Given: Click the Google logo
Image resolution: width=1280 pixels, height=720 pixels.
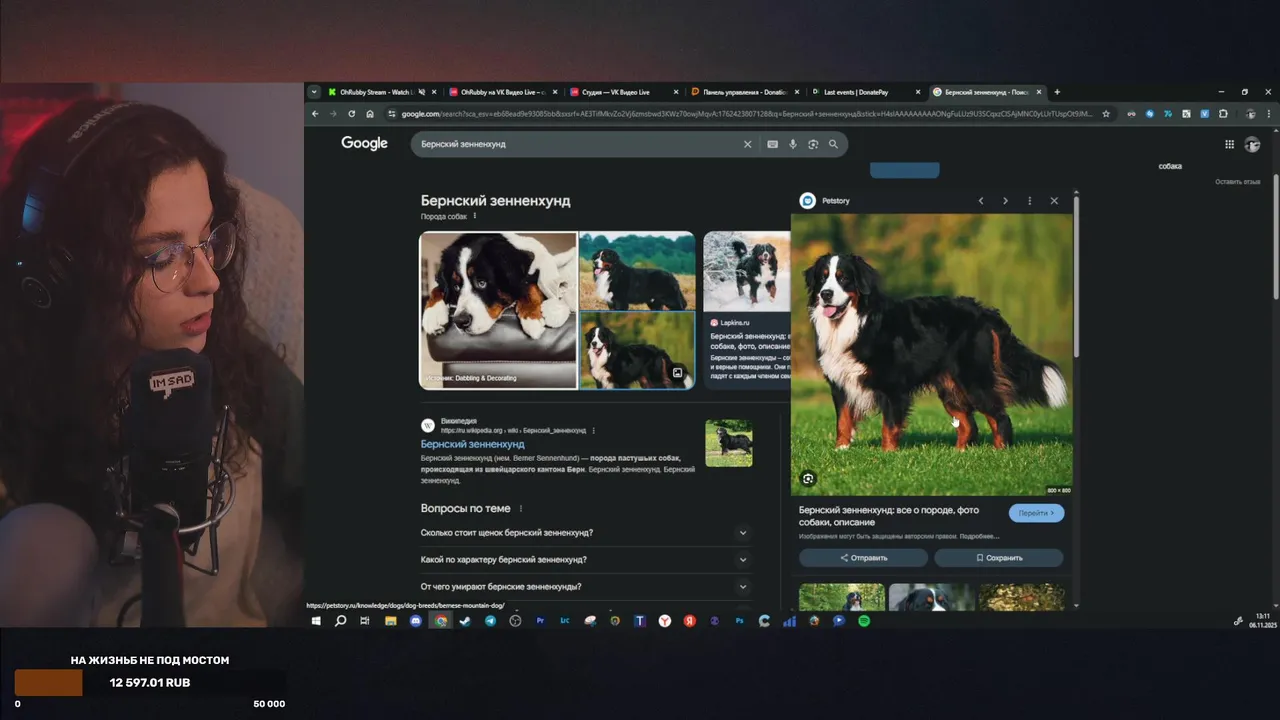Looking at the screenshot, I should click(364, 144).
